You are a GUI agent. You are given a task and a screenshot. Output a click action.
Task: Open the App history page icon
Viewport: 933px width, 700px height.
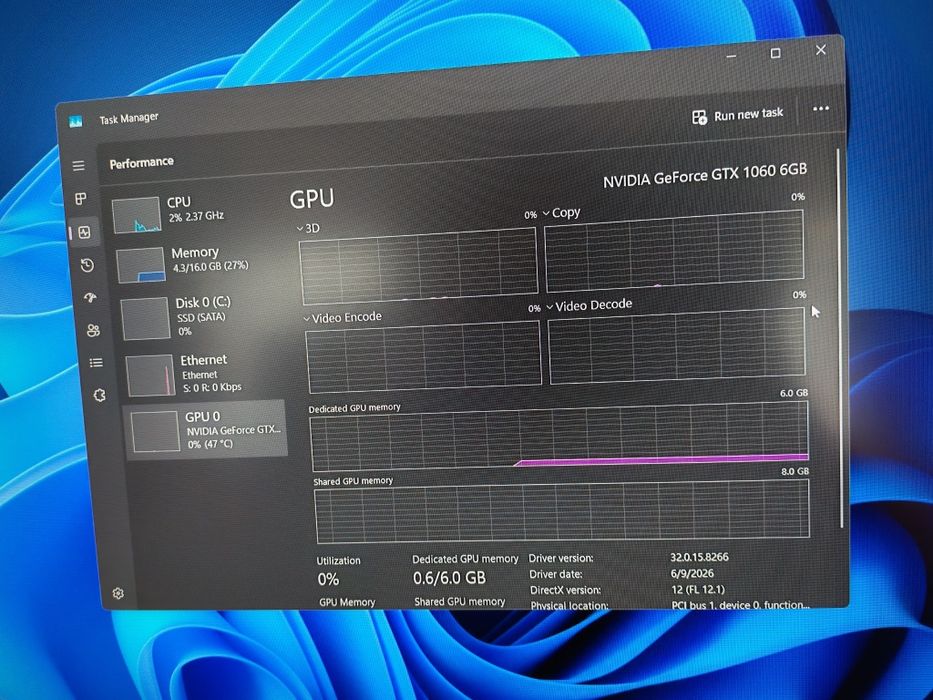pyautogui.click(x=87, y=265)
